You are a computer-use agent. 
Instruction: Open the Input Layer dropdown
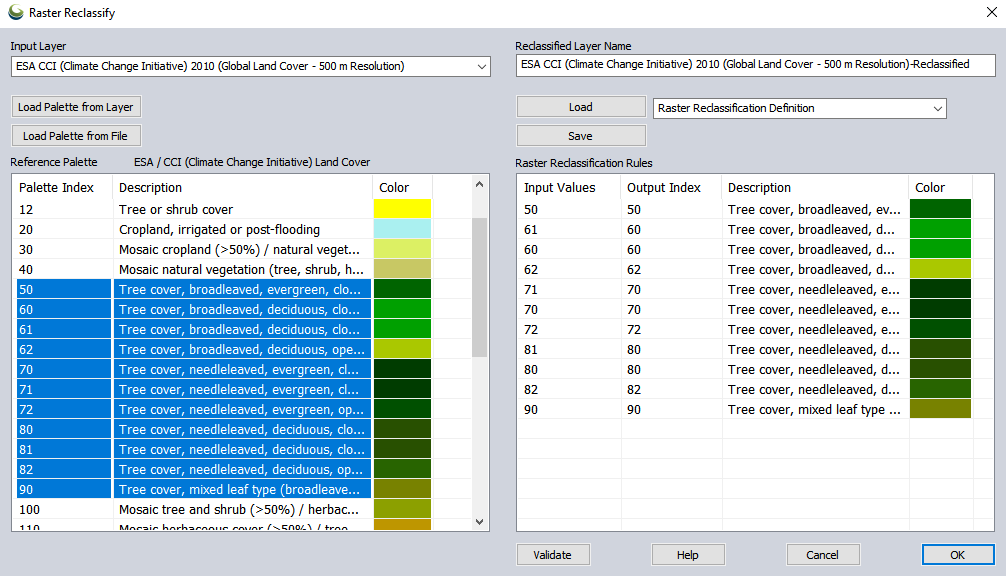tap(481, 66)
